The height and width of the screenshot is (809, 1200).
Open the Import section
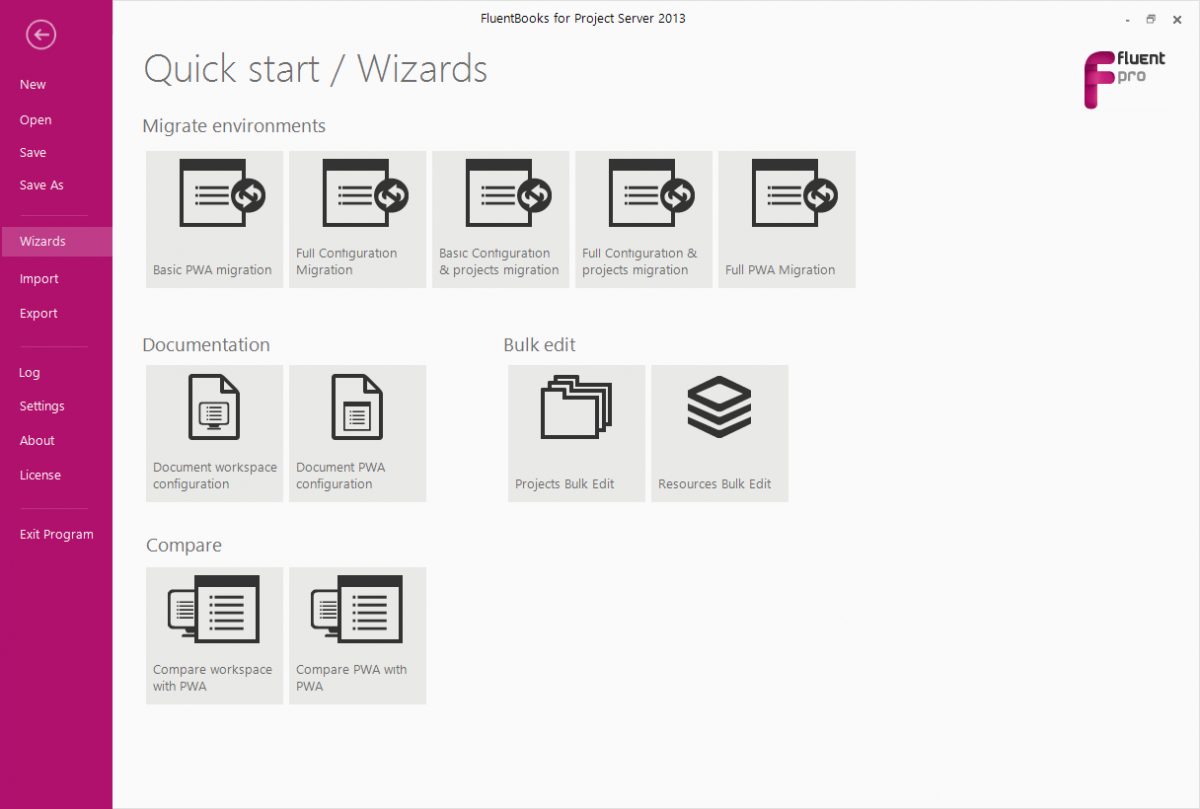click(x=39, y=279)
